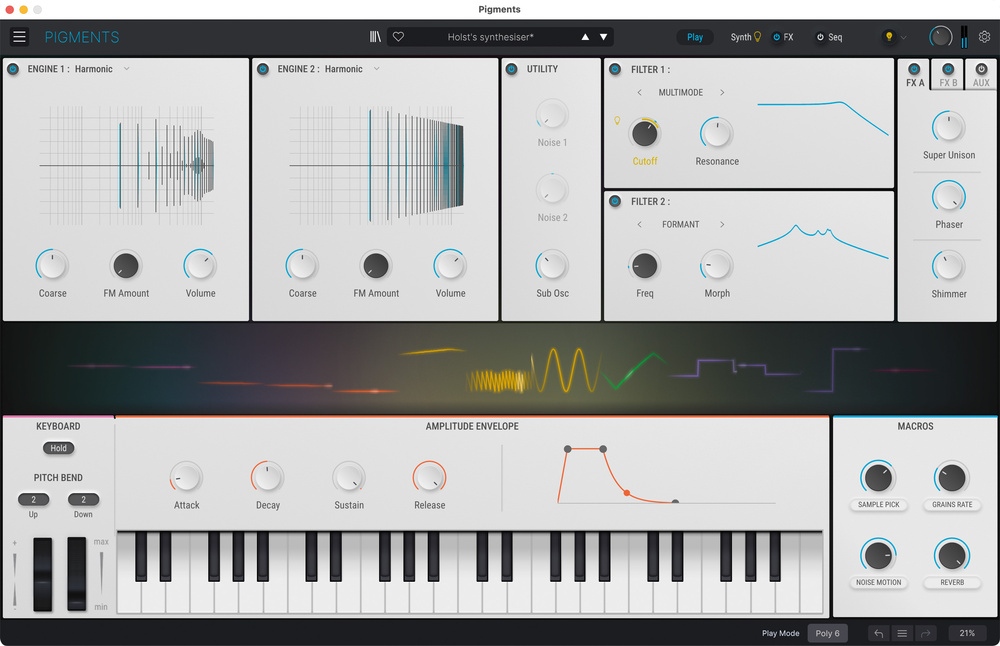The width and height of the screenshot is (1000, 646).
Task: Click the Poly 6 play mode button
Action: pyautogui.click(x=828, y=632)
